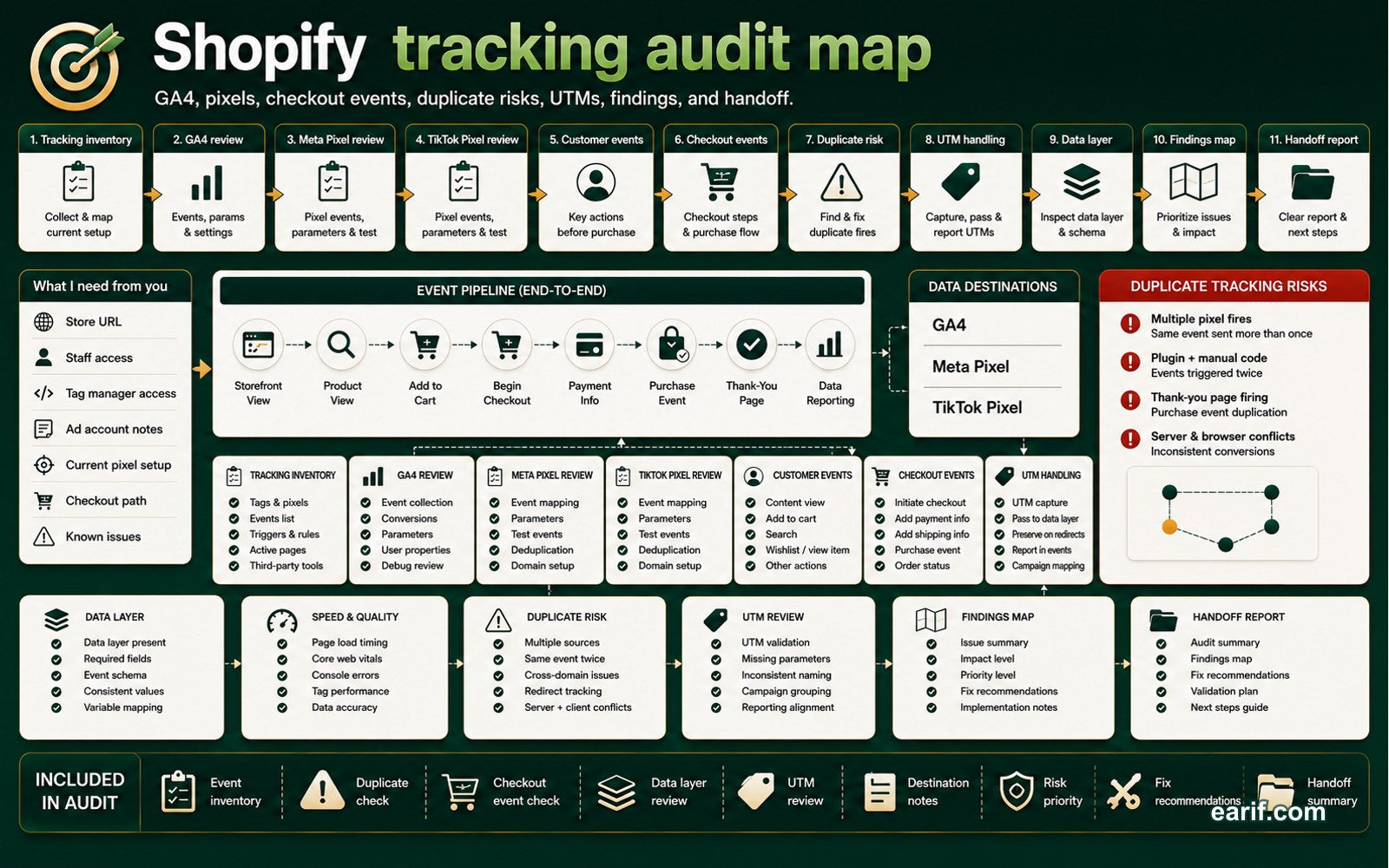The image size is (1389, 868).
Task: Click the Included in Audit label
Action: (80, 792)
